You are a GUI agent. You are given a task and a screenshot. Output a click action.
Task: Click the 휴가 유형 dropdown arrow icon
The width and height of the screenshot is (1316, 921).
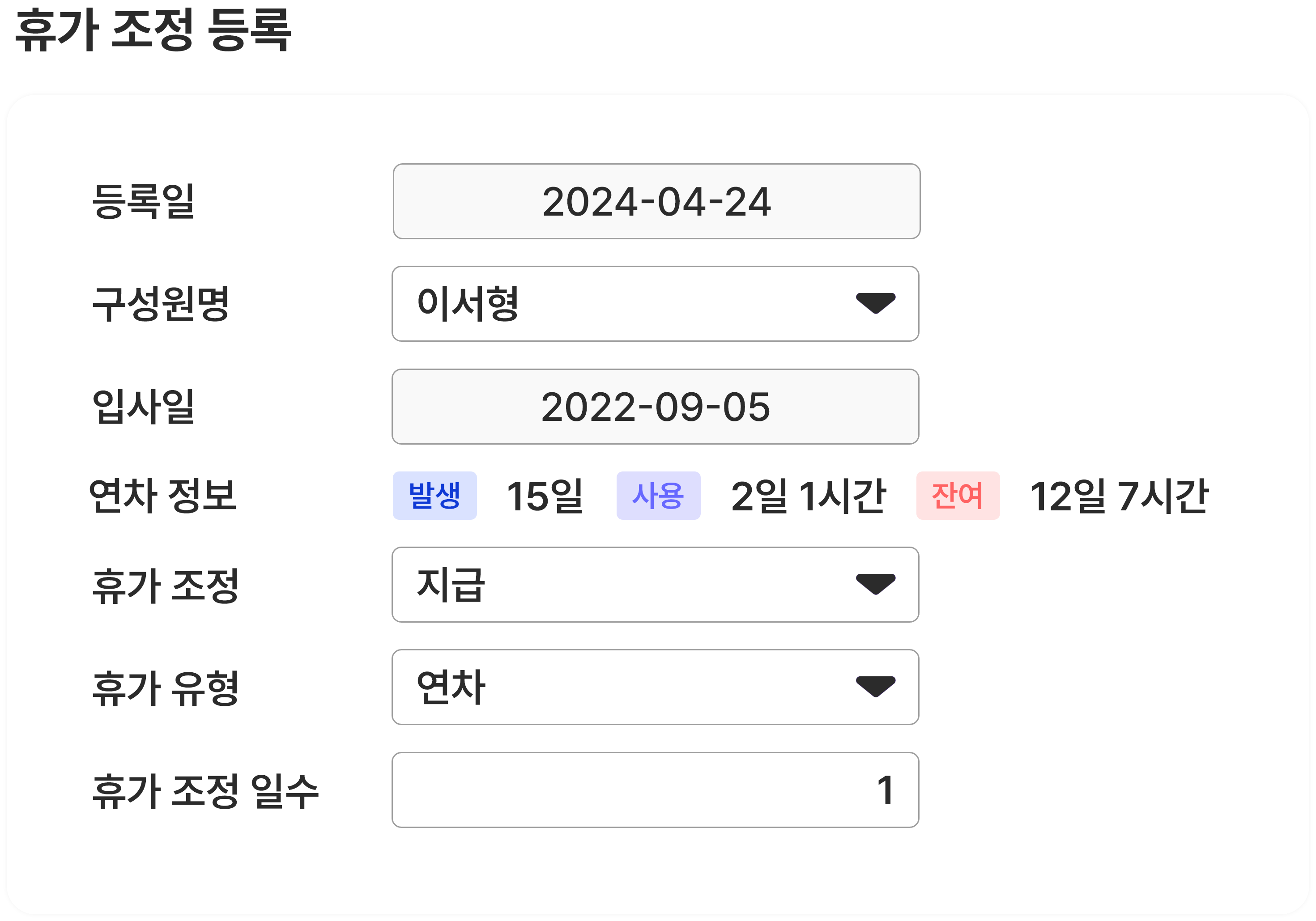pos(875,686)
